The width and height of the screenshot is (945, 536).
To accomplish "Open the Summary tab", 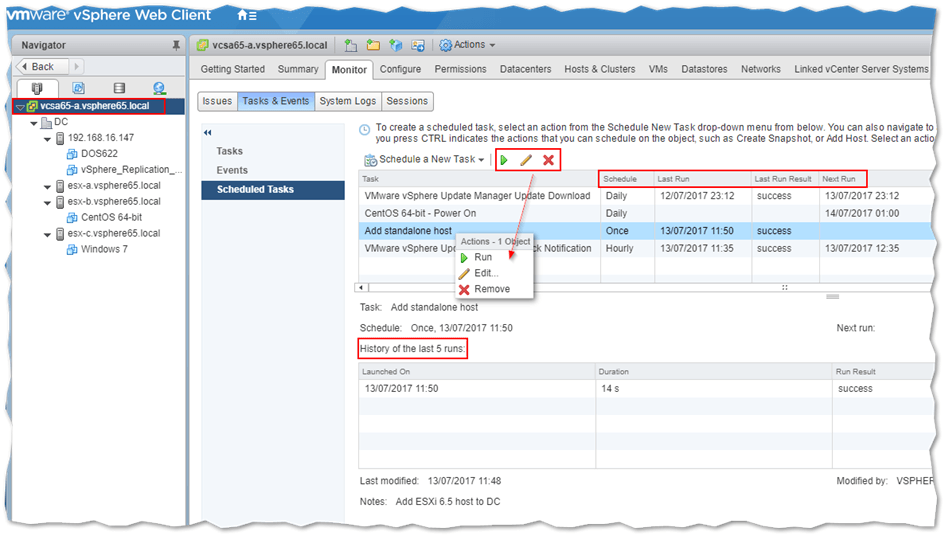I will (298, 69).
